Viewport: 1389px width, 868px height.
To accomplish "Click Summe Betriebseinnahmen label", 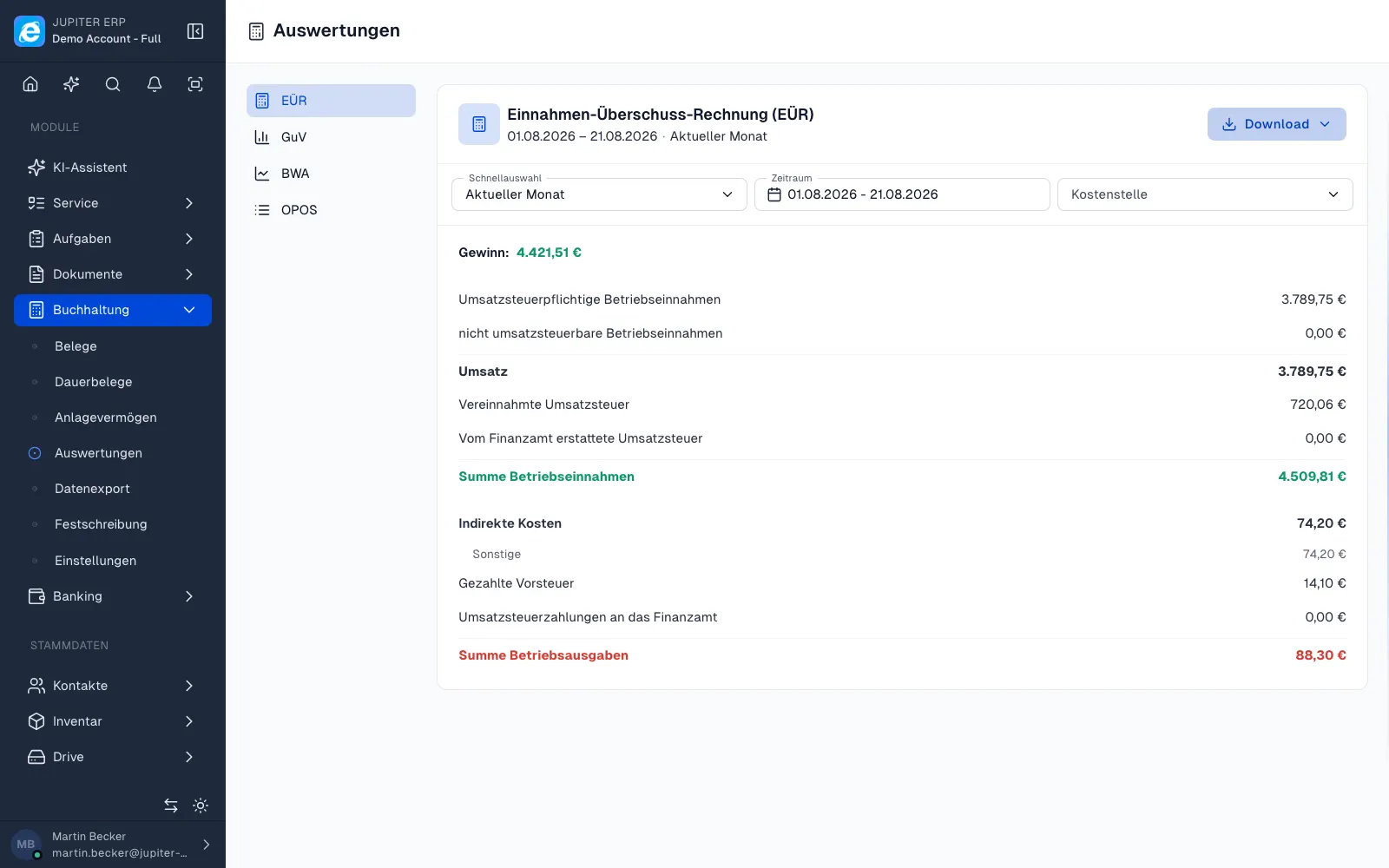I will pos(546,477).
